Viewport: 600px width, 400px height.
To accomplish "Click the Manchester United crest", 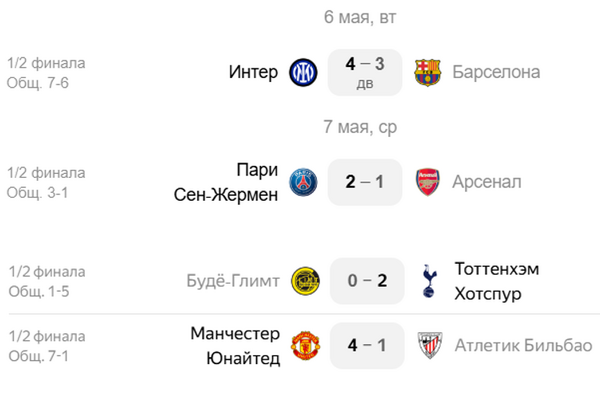I will [x=305, y=346].
